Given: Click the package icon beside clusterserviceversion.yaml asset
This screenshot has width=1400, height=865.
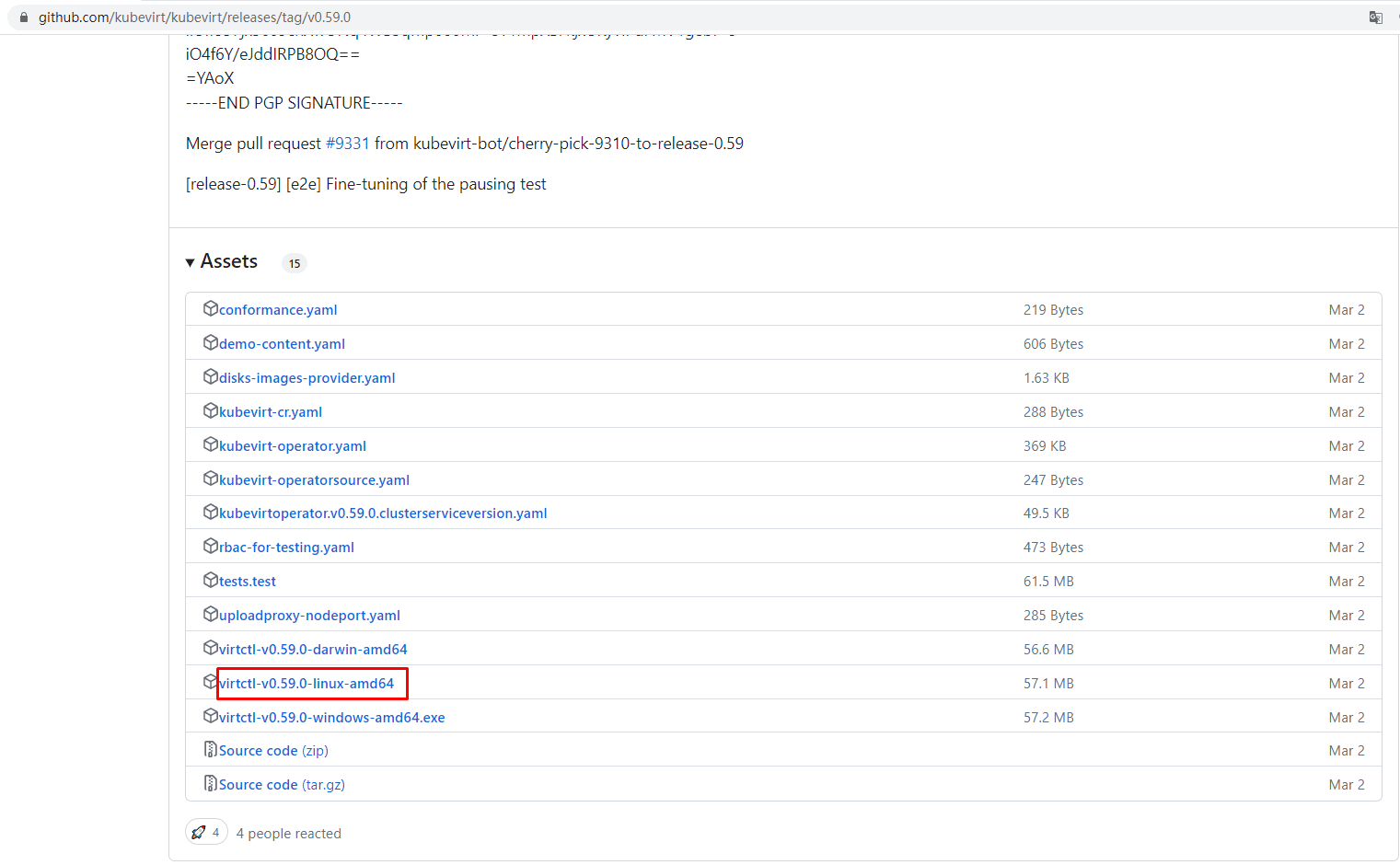Looking at the screenshot, I should [211, 512].
